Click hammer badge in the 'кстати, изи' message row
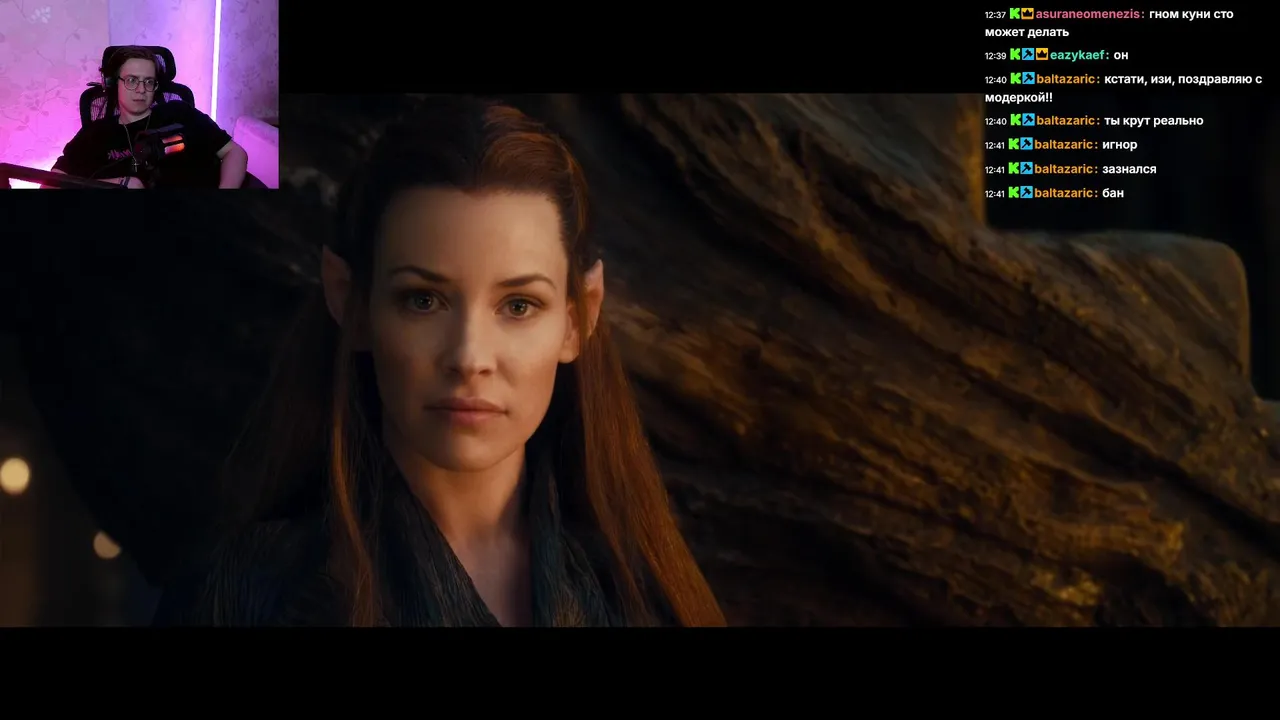1280x720 pixels. pos(1028,79)
